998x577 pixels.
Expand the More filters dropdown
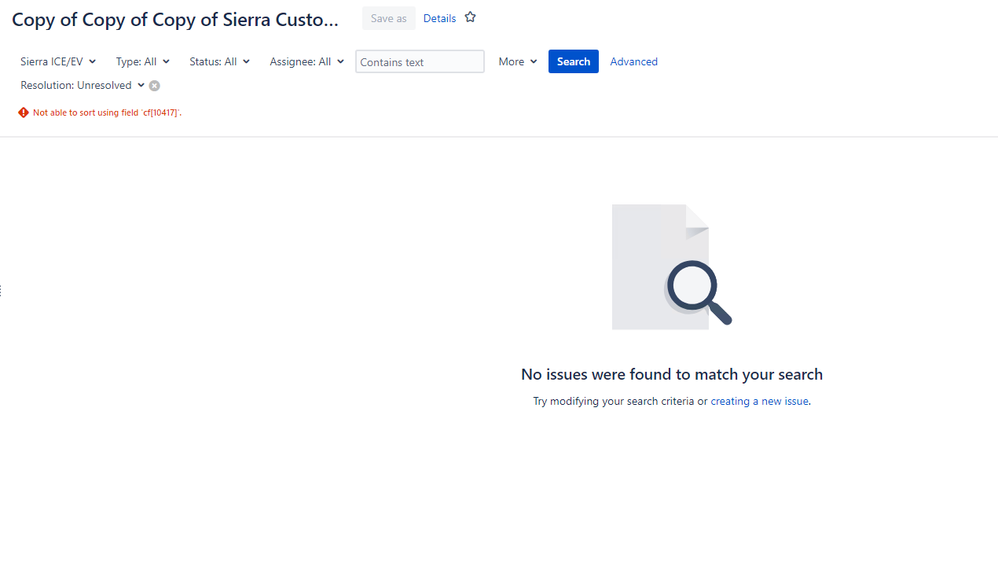tap(516, 61)
